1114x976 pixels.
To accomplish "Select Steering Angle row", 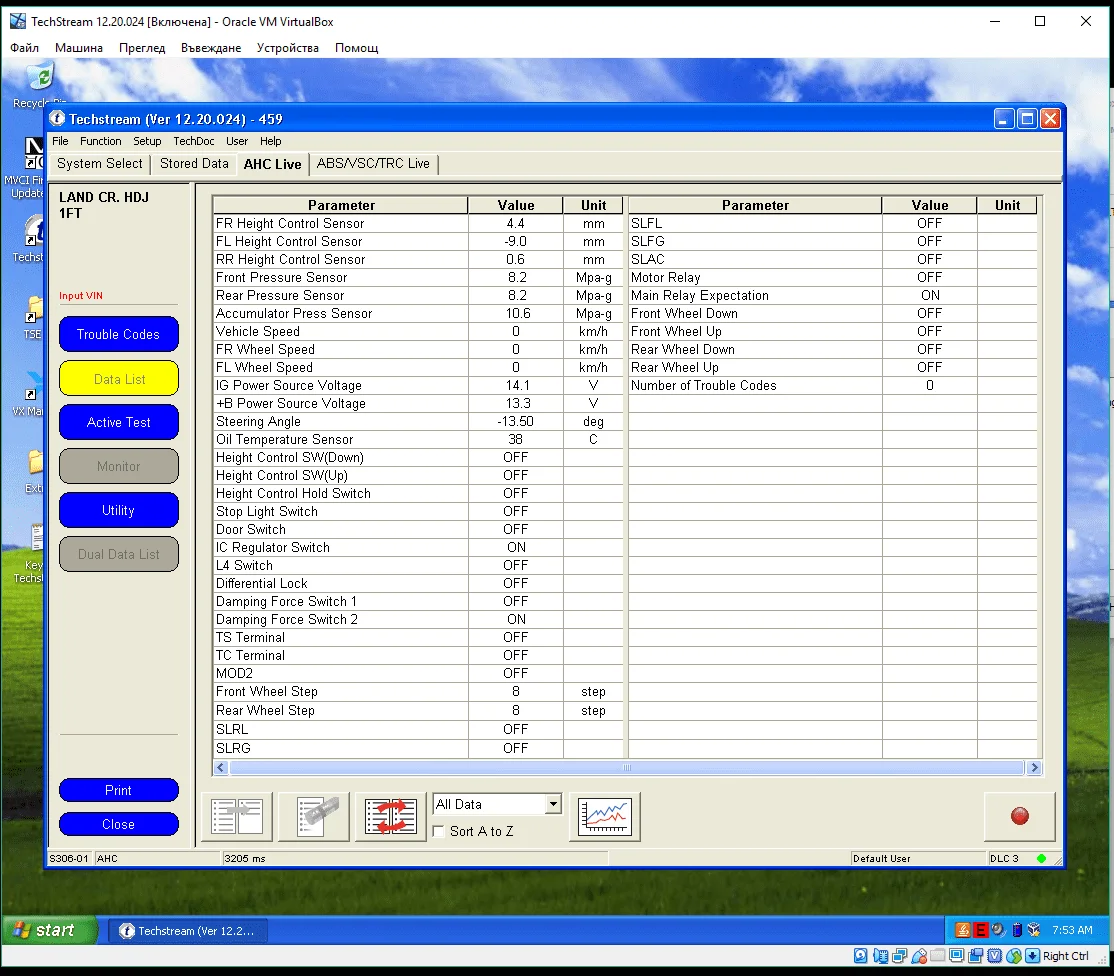I will point(418,421).
